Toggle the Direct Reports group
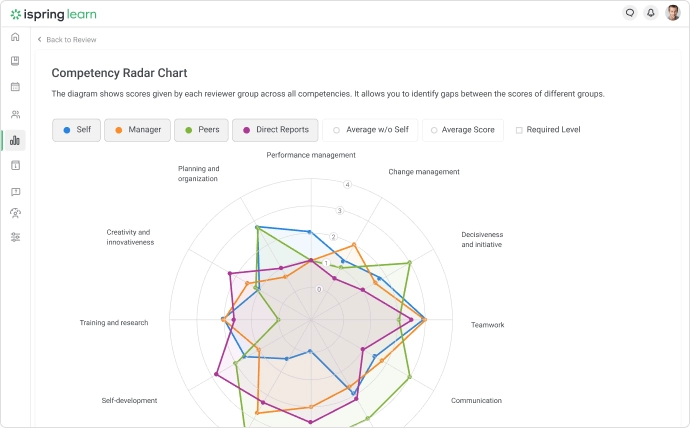690x428 pixels. click(276, 130)
